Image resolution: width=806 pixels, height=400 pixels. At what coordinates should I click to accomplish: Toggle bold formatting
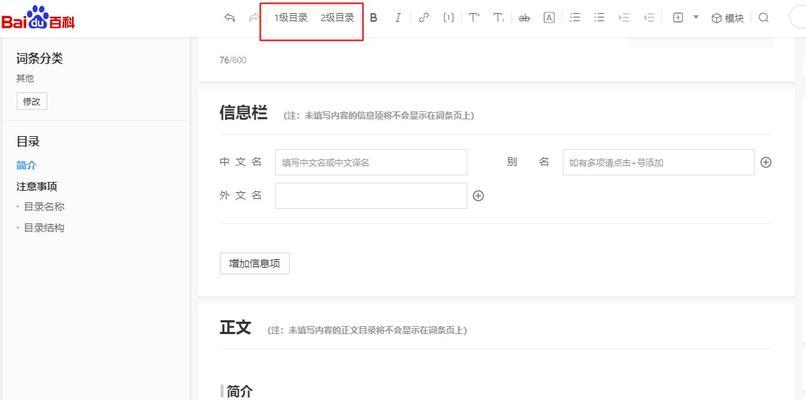pos(374,18)
